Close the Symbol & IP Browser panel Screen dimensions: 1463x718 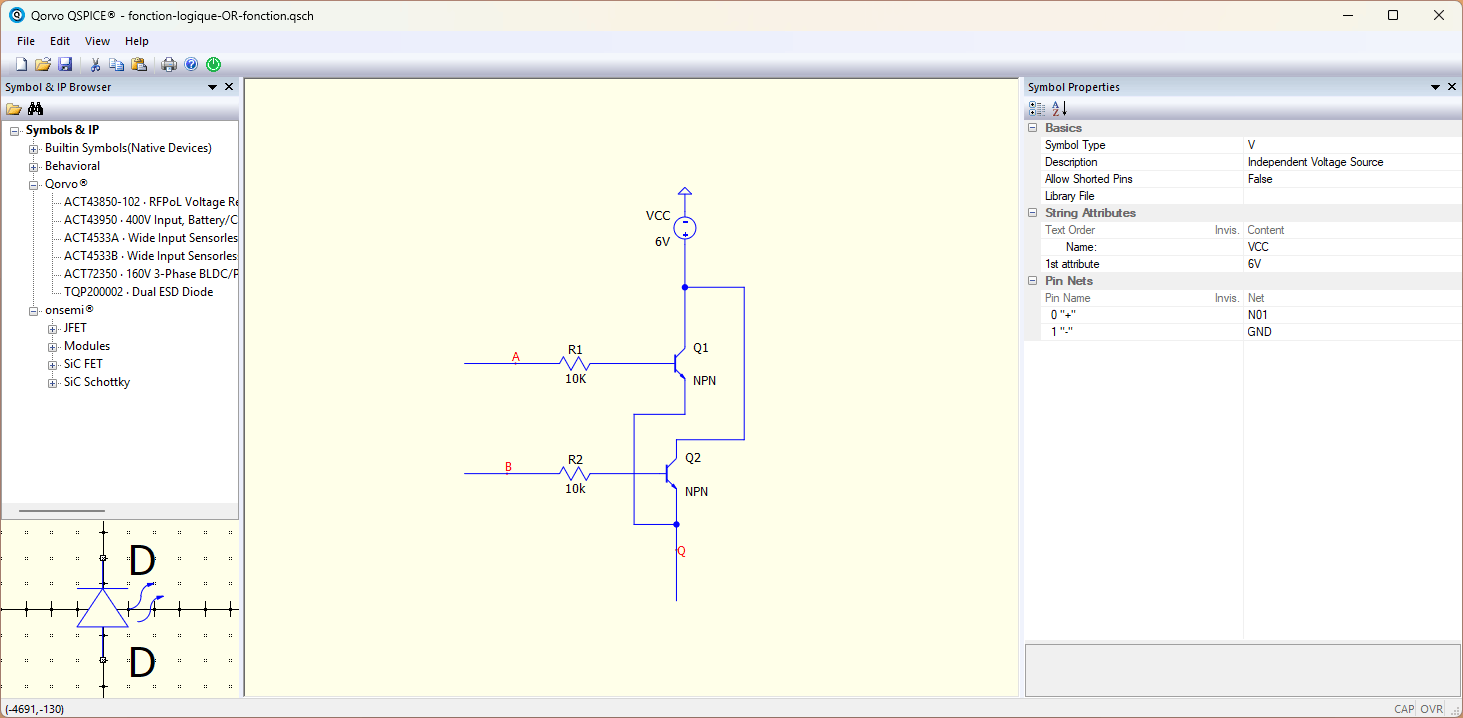(x=229, y=87)
